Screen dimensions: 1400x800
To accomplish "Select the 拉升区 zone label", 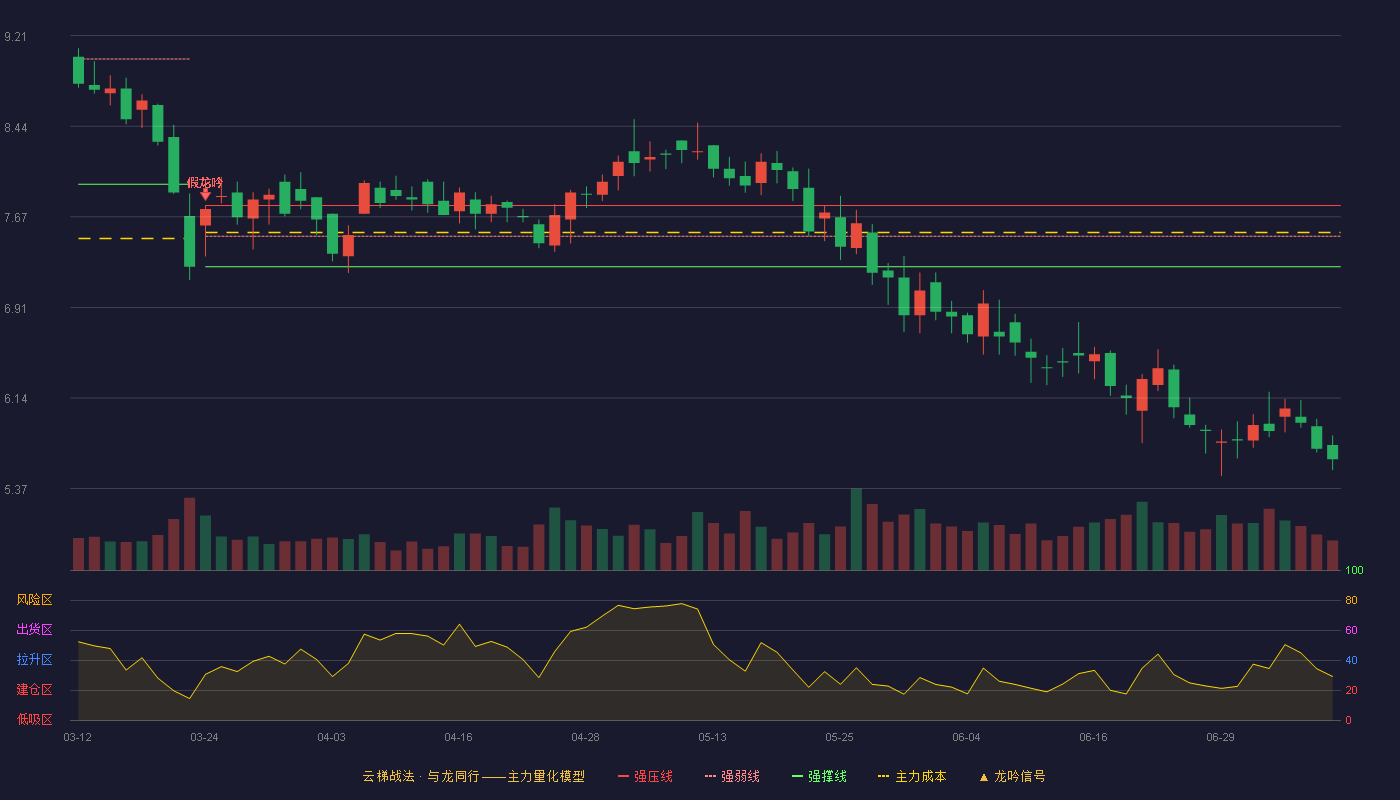I will [34, 660].
